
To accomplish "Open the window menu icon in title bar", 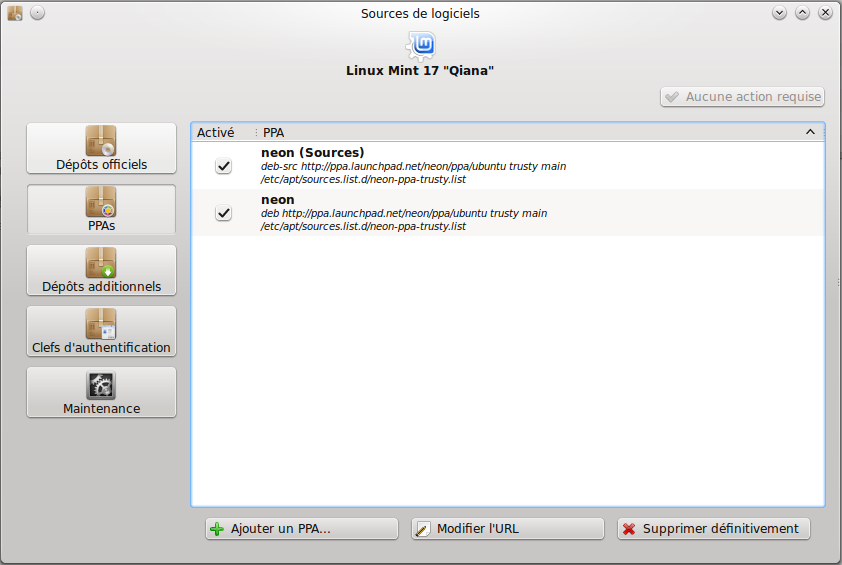I will 15,13.
